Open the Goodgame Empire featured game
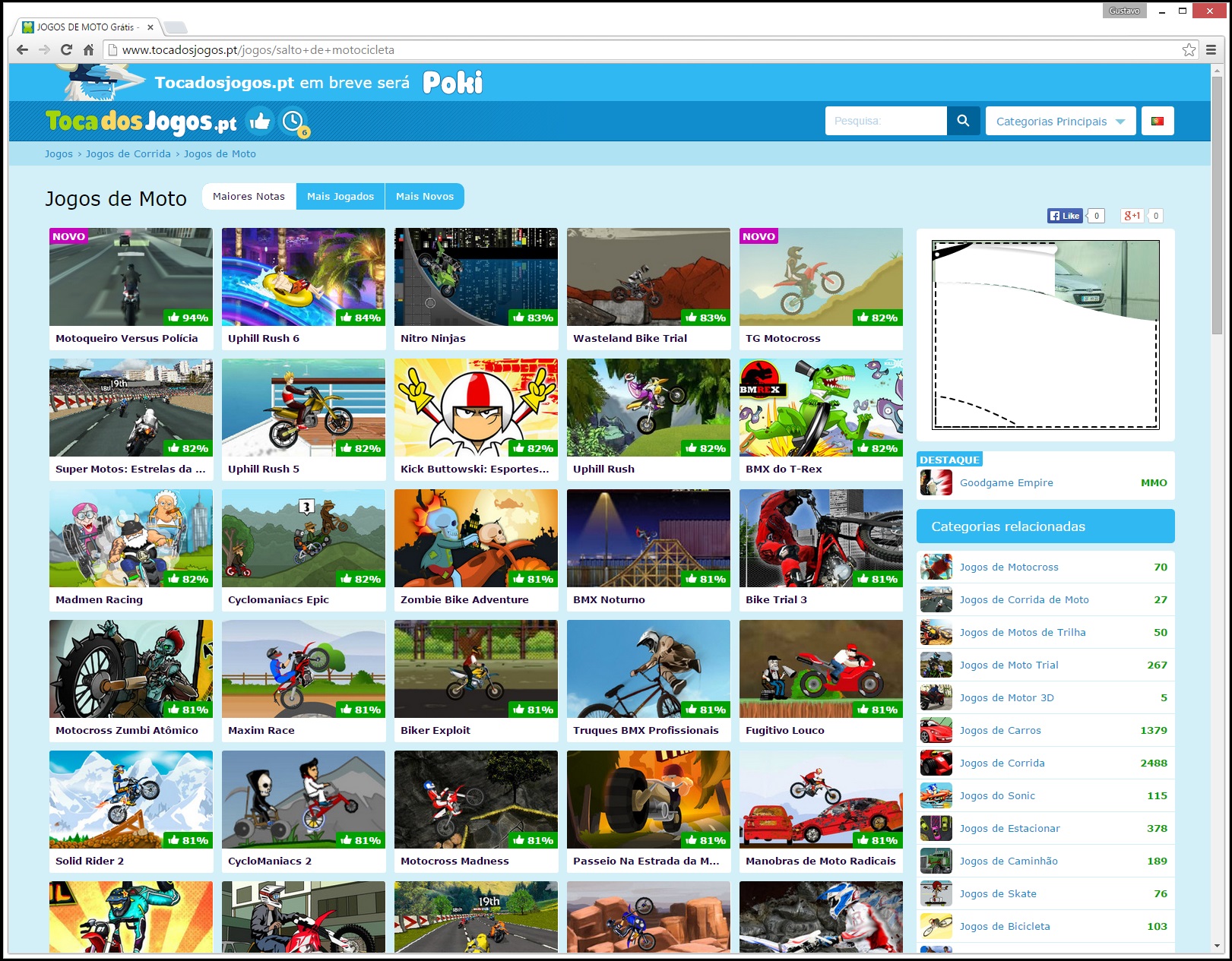This screenshot has width=1232, height=961. coord(1006,483)
